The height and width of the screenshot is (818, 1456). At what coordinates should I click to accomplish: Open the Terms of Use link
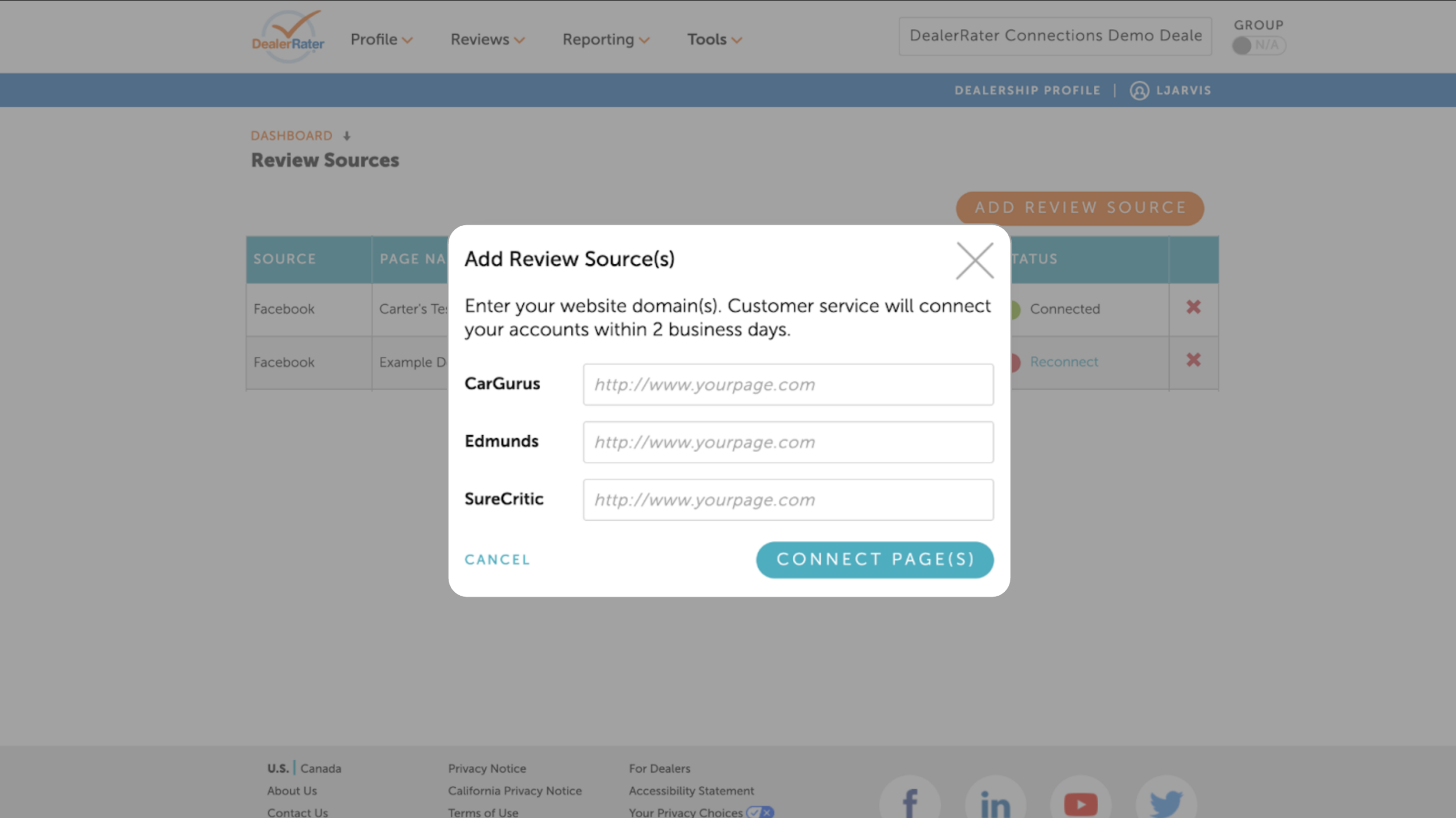click(483, 812)
